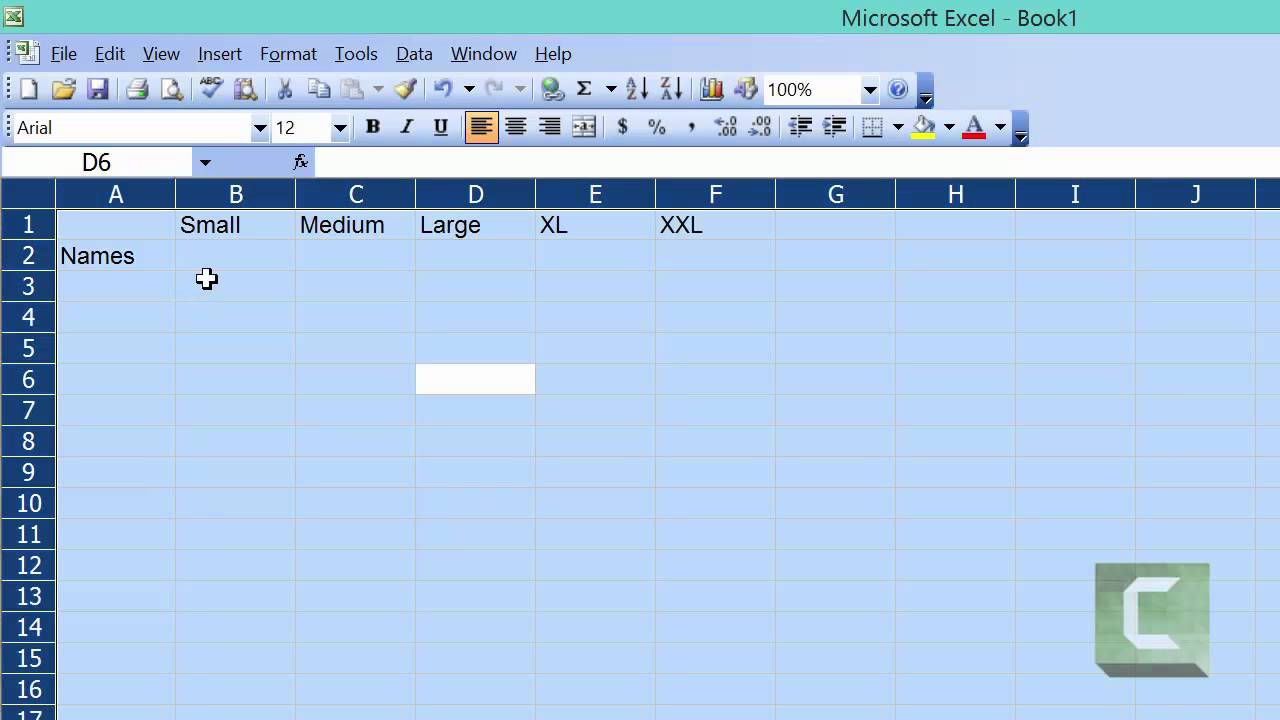Viewport: 1280px width, 720px height.
Task: Click the Drawing toolbar icon
Action: 746,90
